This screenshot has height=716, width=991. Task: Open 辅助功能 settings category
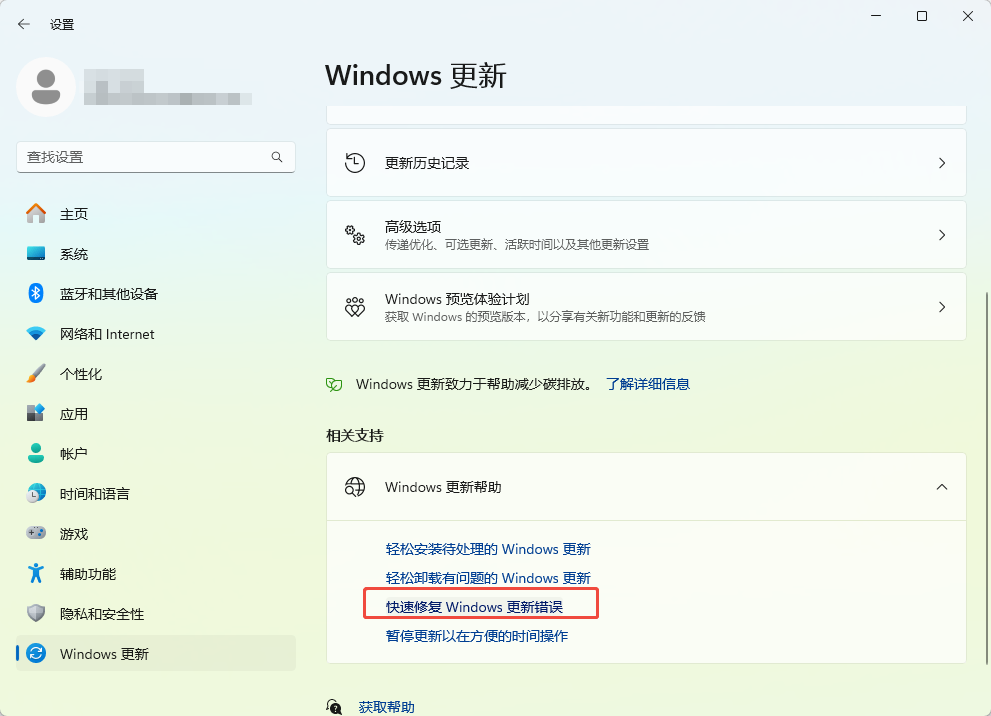[x=155, y=573]
